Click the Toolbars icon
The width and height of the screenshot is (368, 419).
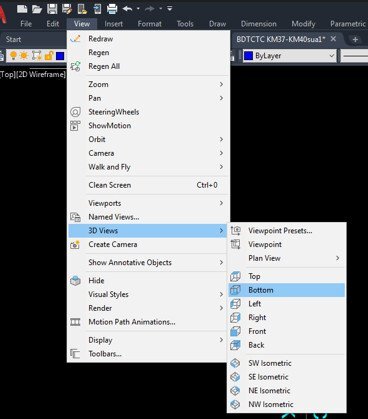coord(75,354)
